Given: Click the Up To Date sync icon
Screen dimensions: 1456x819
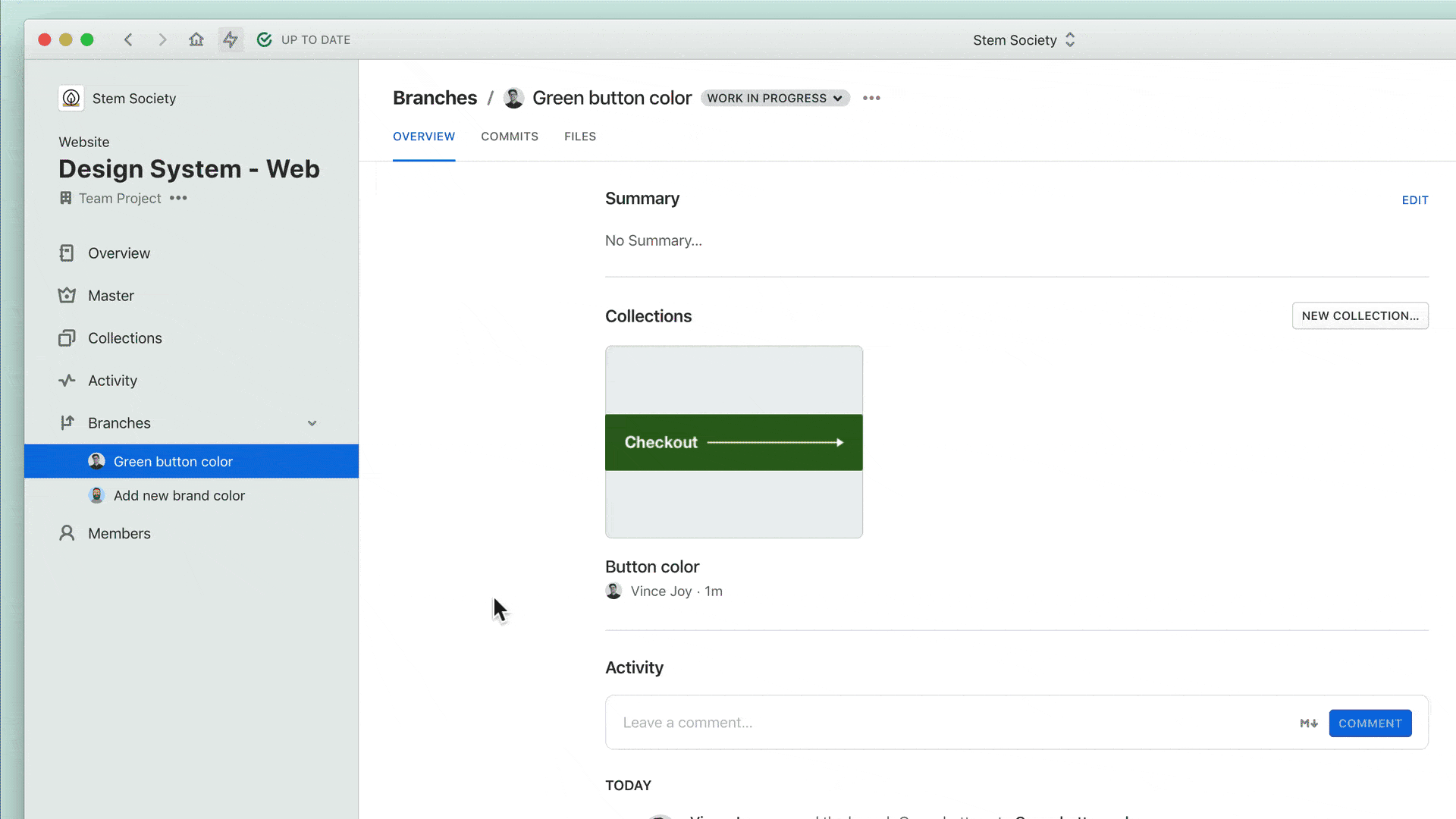Looking at the screenshot, I should (264, 39).
